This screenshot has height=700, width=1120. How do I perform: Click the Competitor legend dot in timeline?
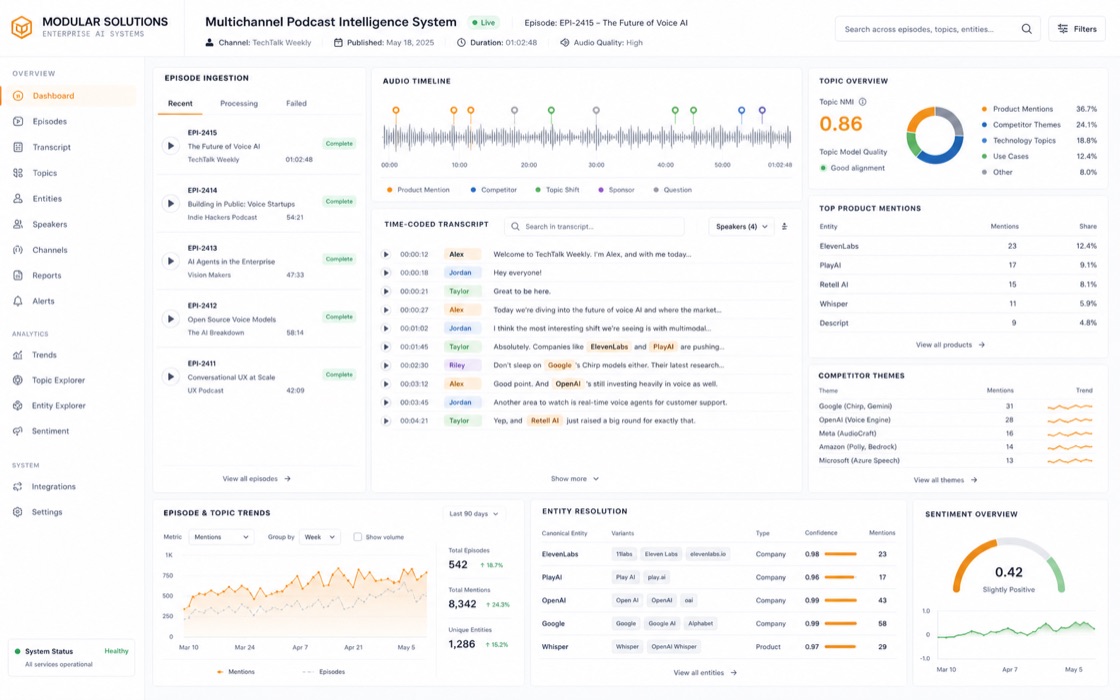click(x=473, y=190)
